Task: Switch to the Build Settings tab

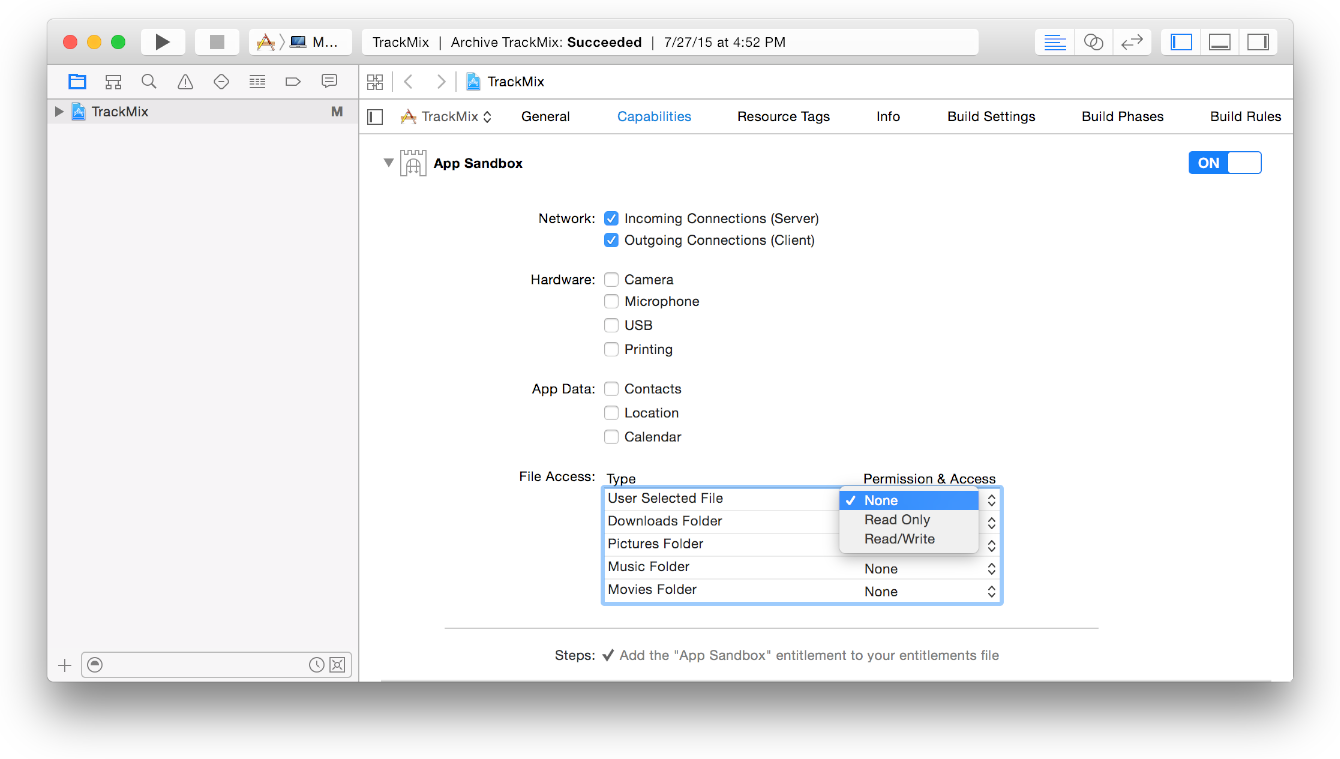Action: coord(991,116)
